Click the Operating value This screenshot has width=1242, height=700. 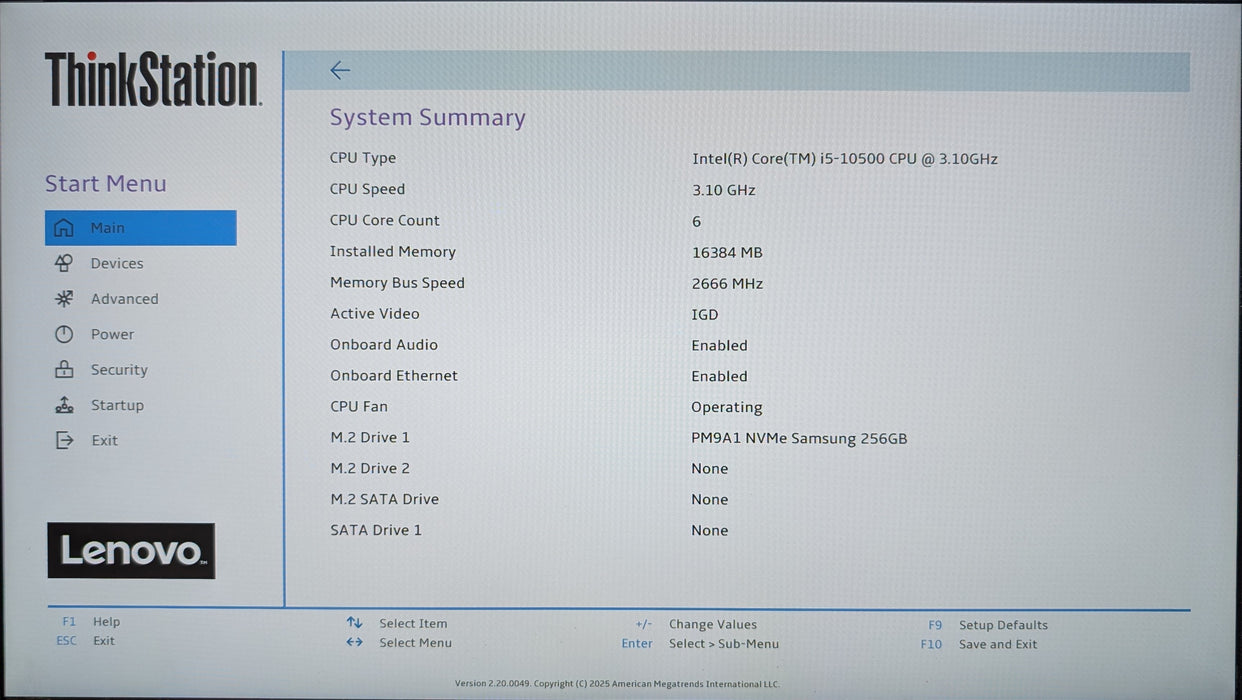tap(727, 408)
